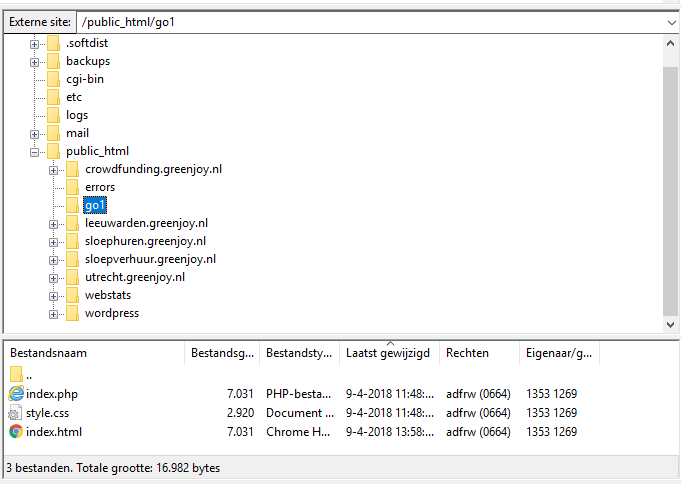
Task: Select the backups folder icon
Action: [53, 61]
